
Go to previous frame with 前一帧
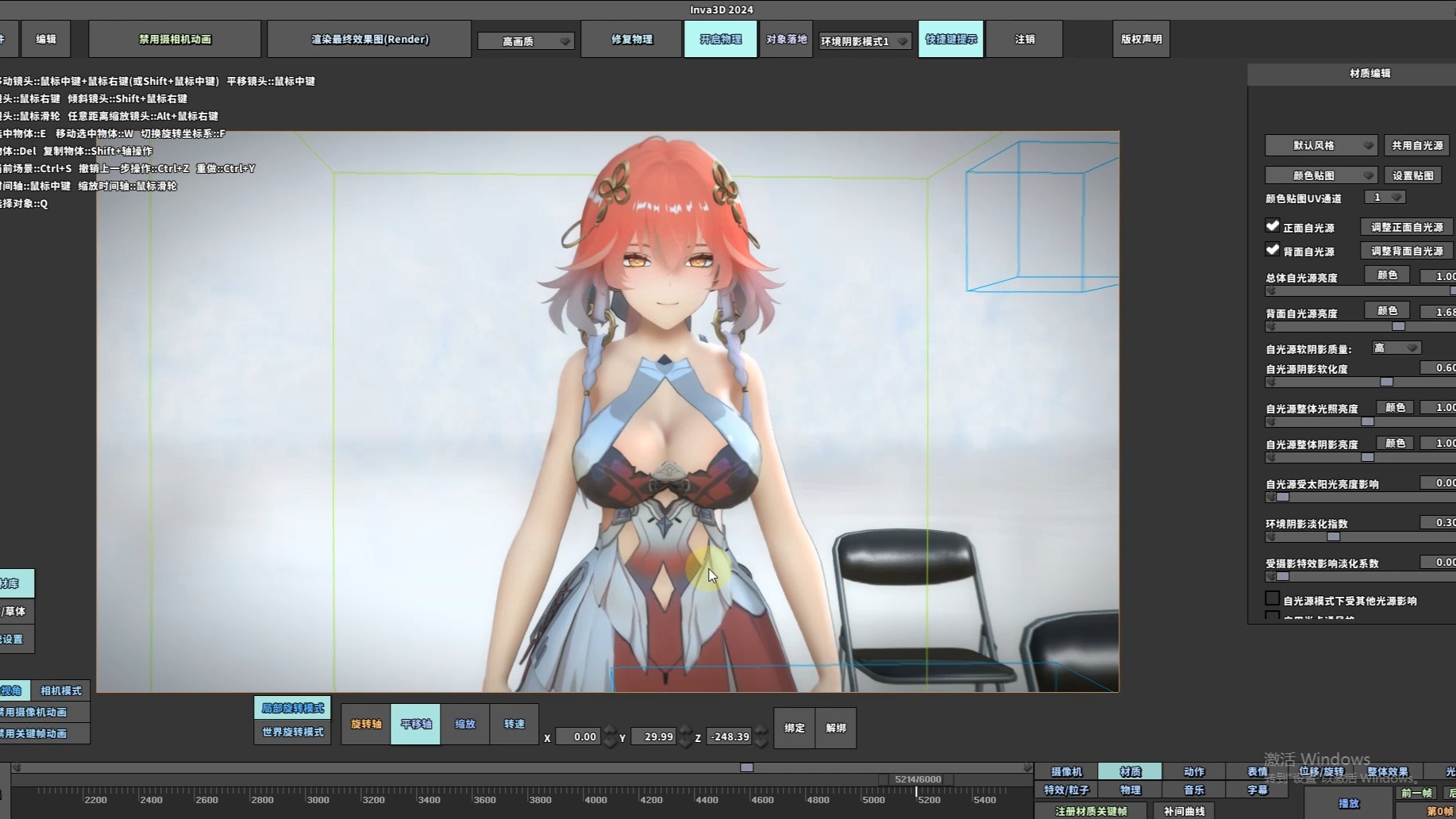click(x=1416, y=793)
